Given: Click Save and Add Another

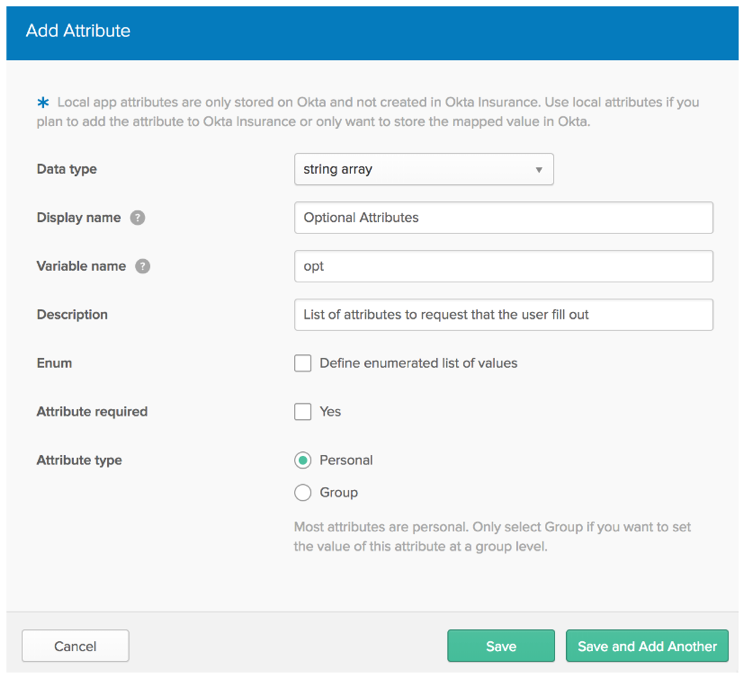Looking at the screenshot, I should coord(647,646).
